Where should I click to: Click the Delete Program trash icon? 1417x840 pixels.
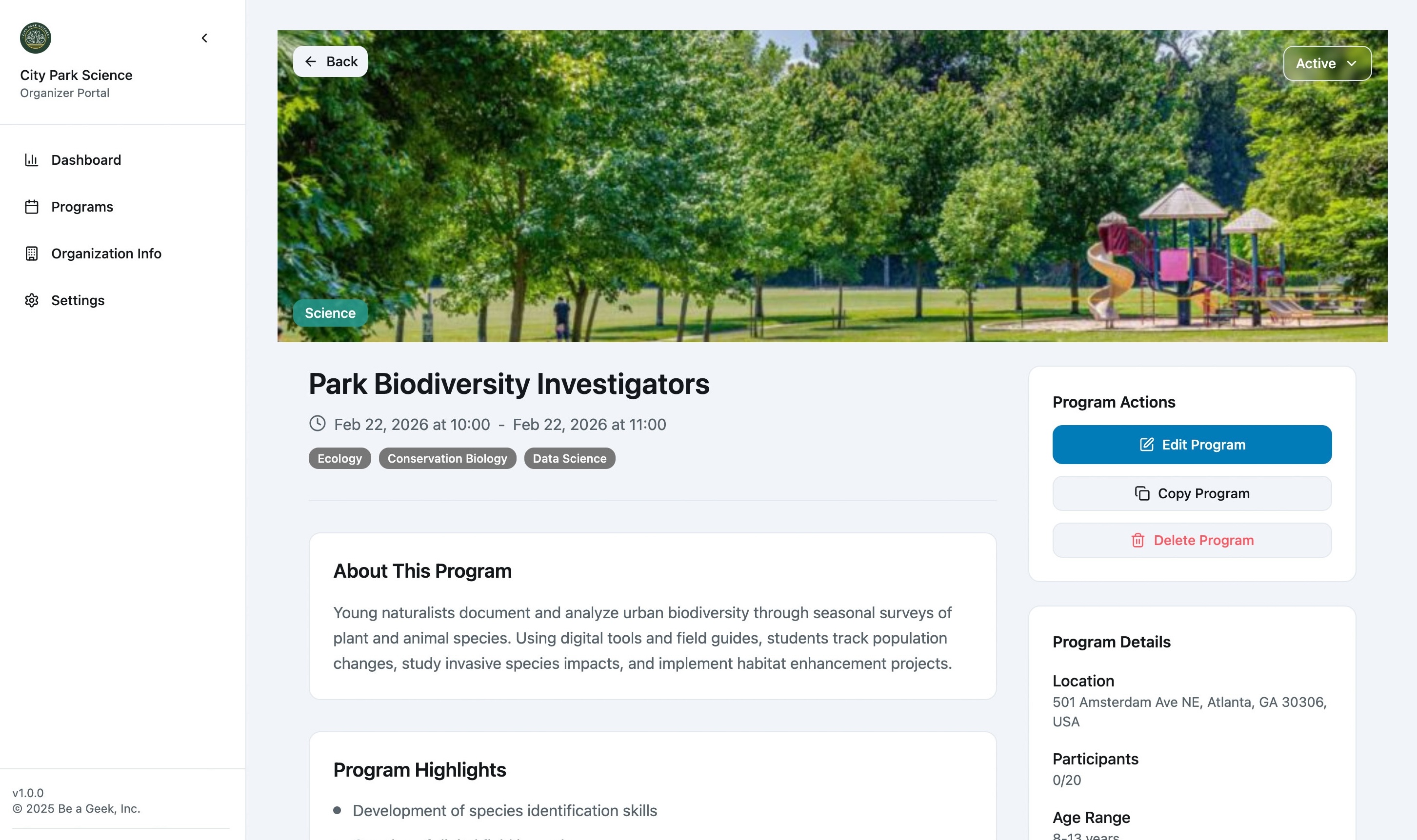pos(1138,541)
